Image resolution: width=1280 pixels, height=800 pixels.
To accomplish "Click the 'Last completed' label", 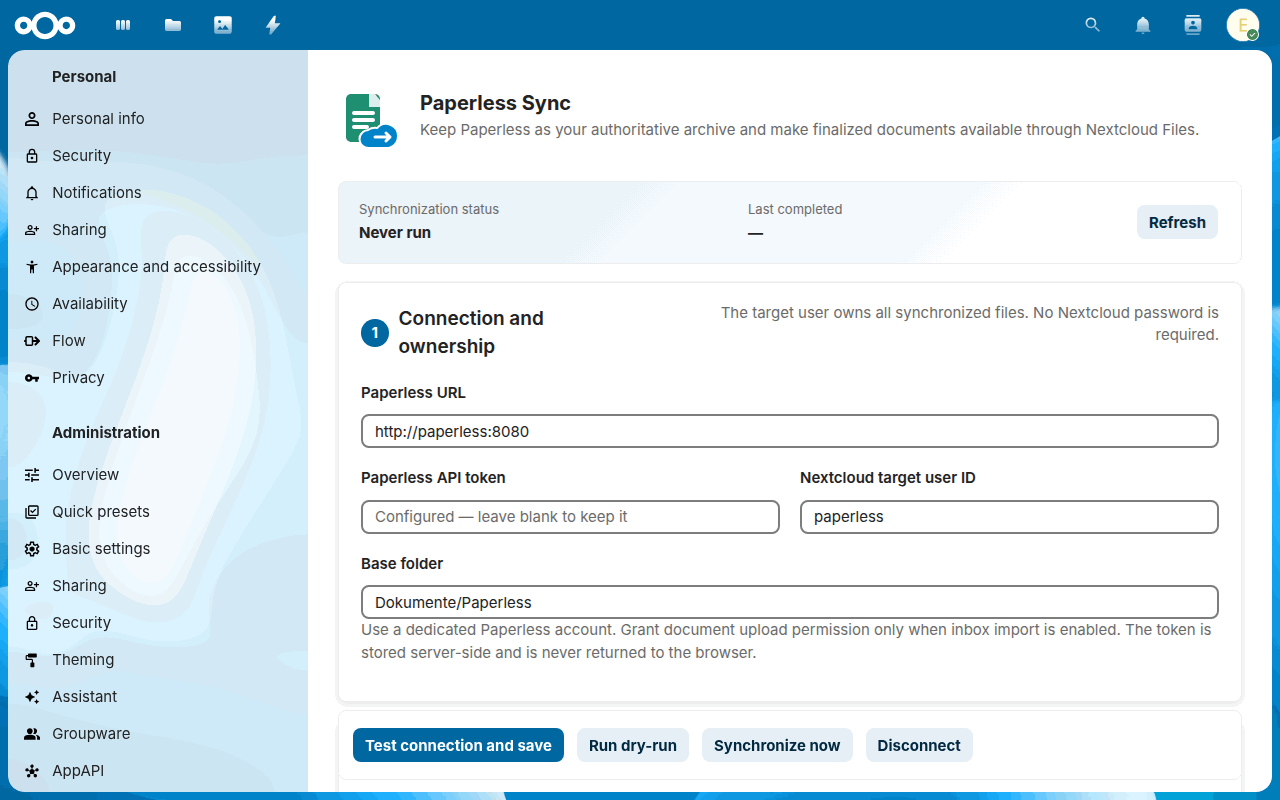I will 795,209.
